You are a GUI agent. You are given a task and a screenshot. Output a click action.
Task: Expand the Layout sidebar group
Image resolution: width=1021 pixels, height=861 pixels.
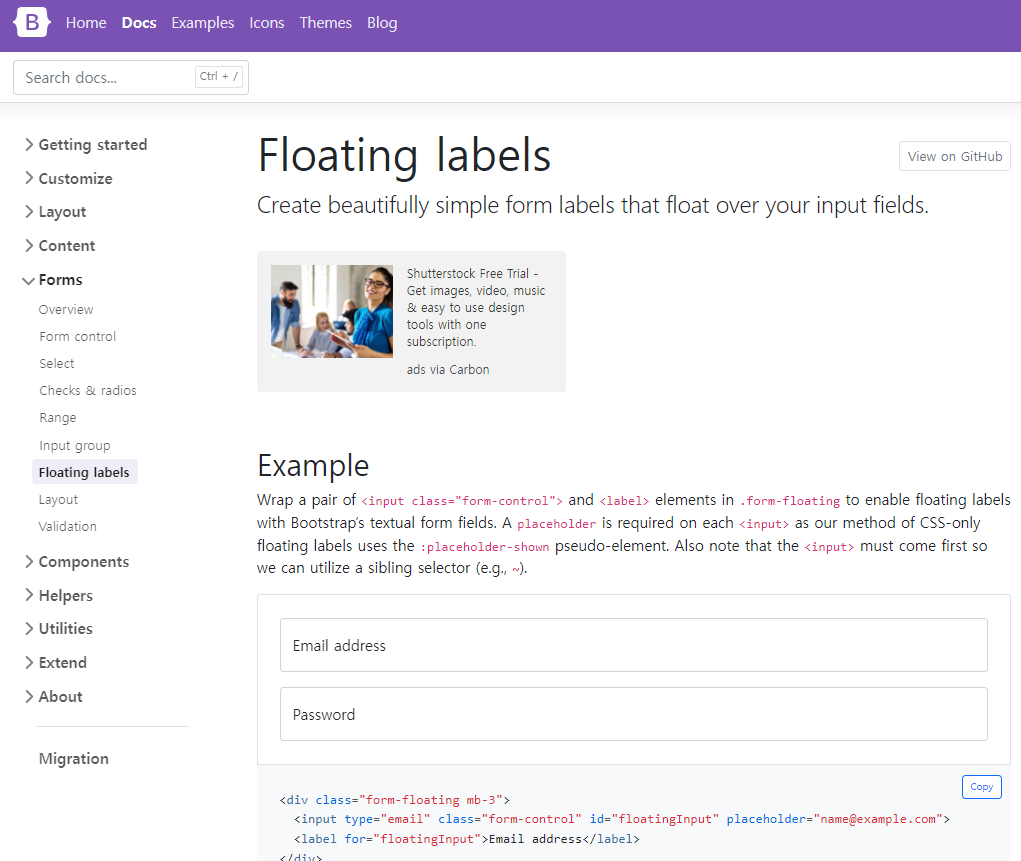(55, 212)
